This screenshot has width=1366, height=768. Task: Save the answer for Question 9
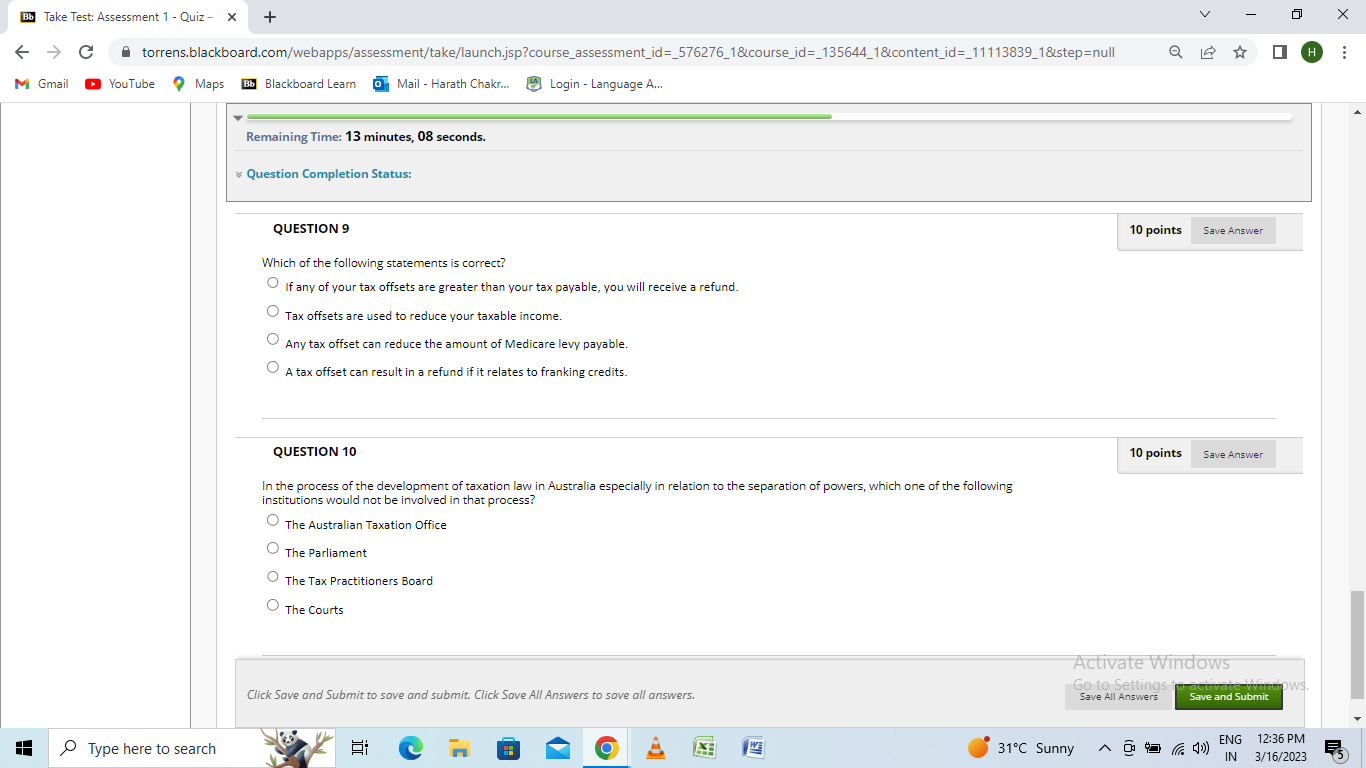click(x=1232, y=230)
